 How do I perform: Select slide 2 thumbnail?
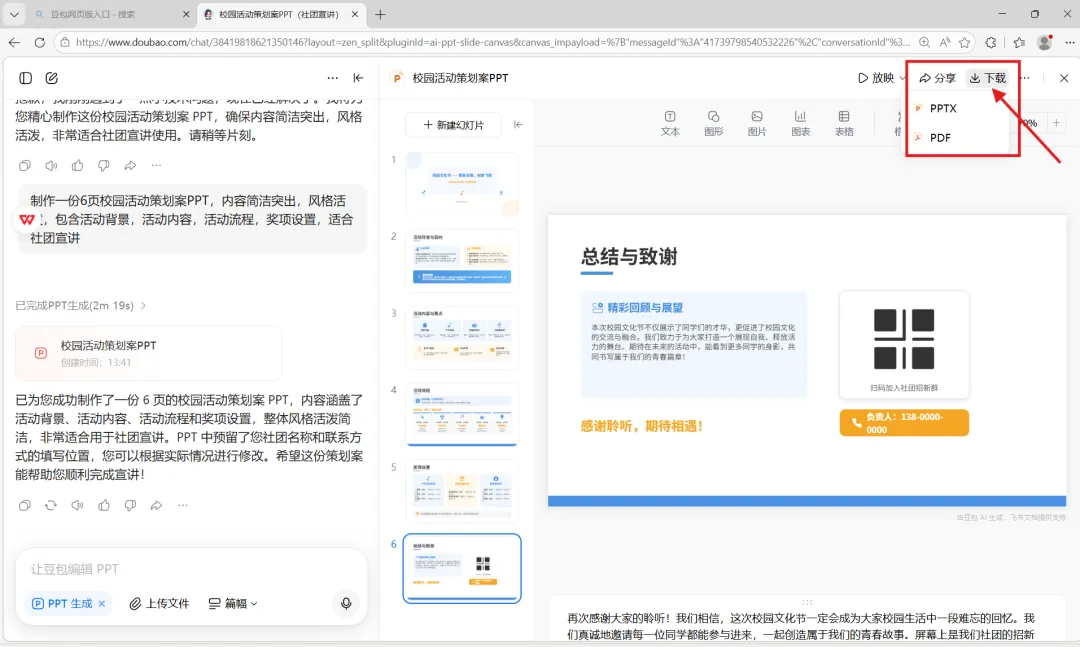click(461, 260)
